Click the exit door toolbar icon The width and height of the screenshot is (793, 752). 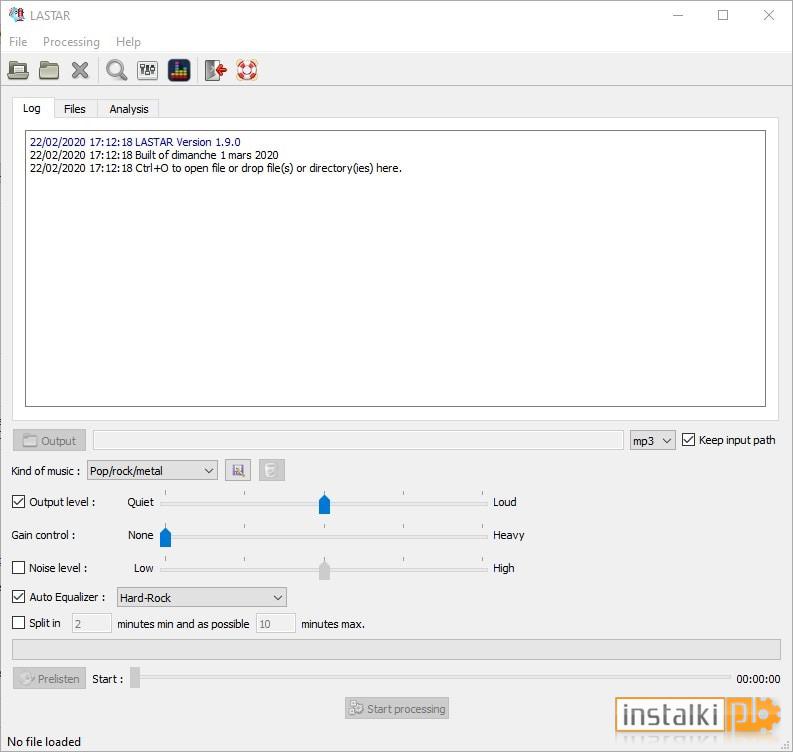tap(215, 70)
